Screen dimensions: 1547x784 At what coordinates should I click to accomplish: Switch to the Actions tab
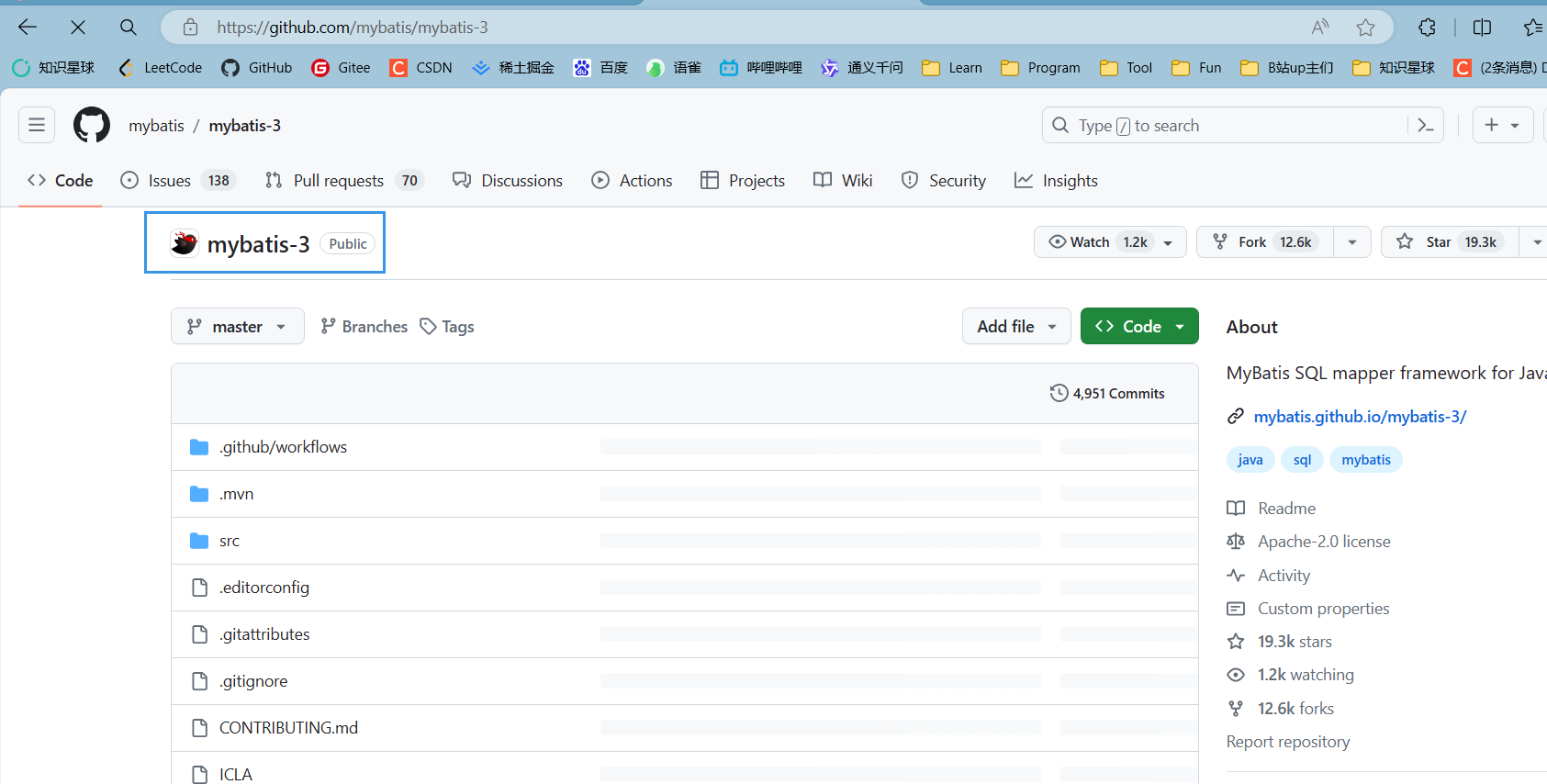coord(632,181)
